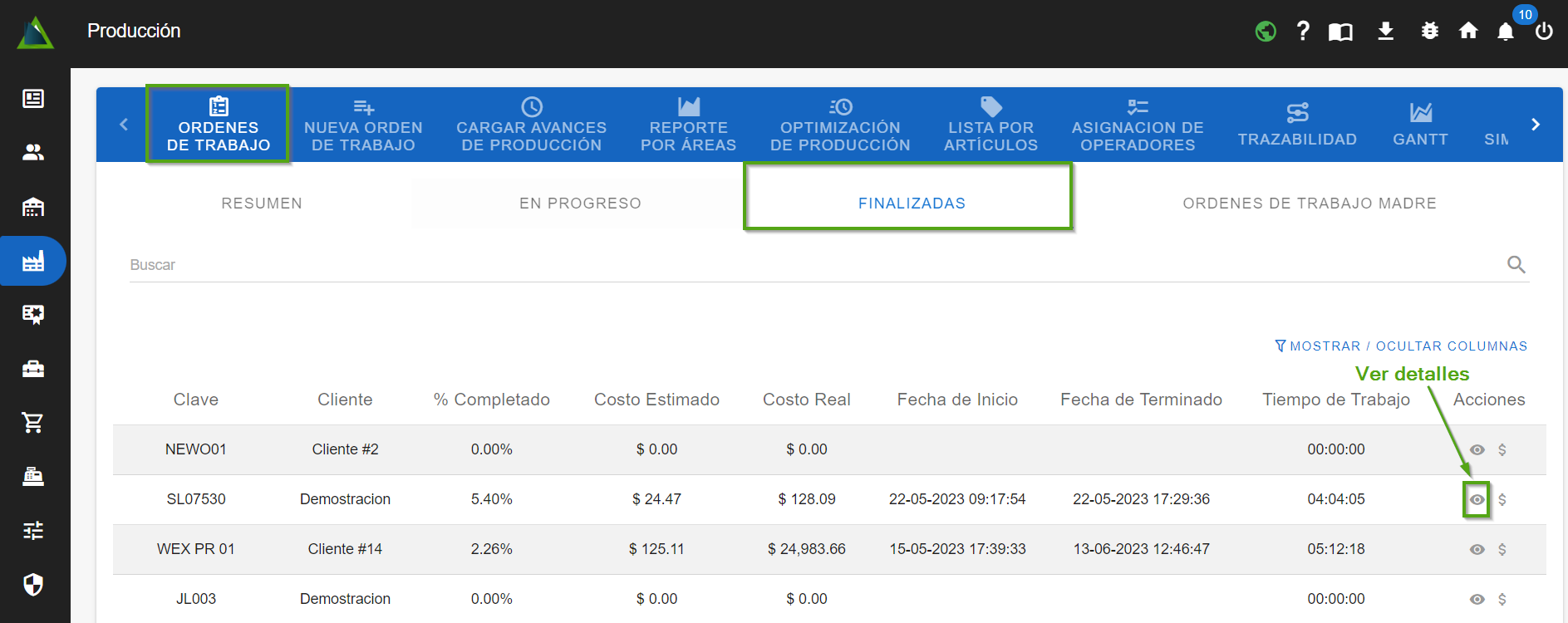Image resolution: width=1568 pixels, height=623 pixels.
Task: Click the bug report icon
Action: [1429, 32]
